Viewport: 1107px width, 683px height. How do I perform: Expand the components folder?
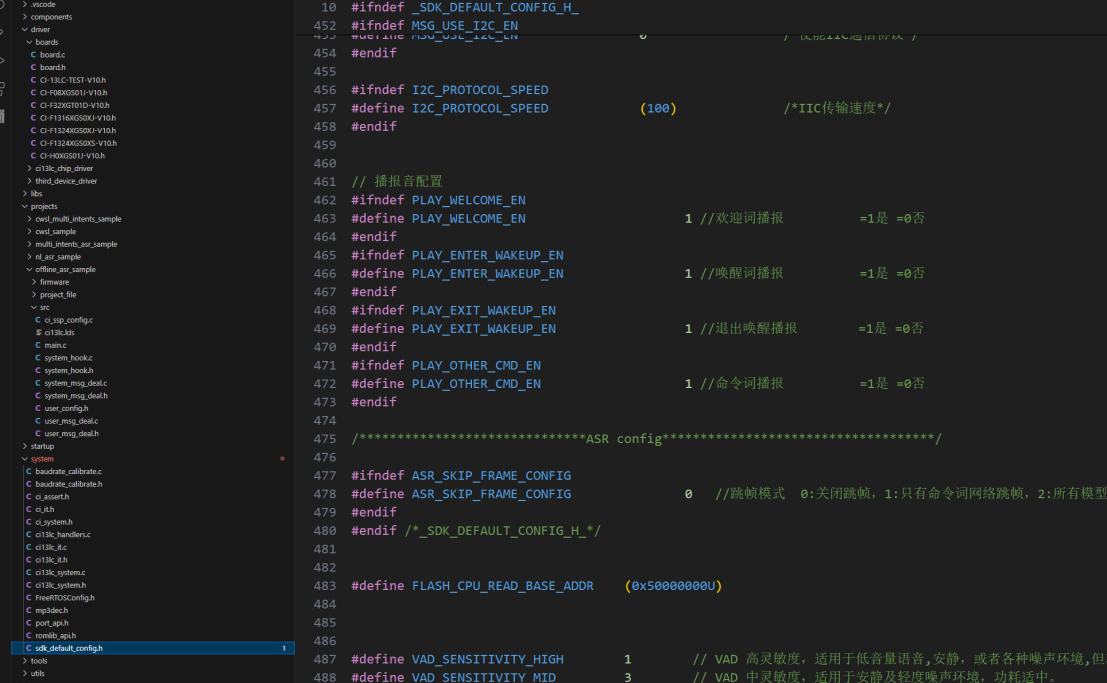pos(24,17)
